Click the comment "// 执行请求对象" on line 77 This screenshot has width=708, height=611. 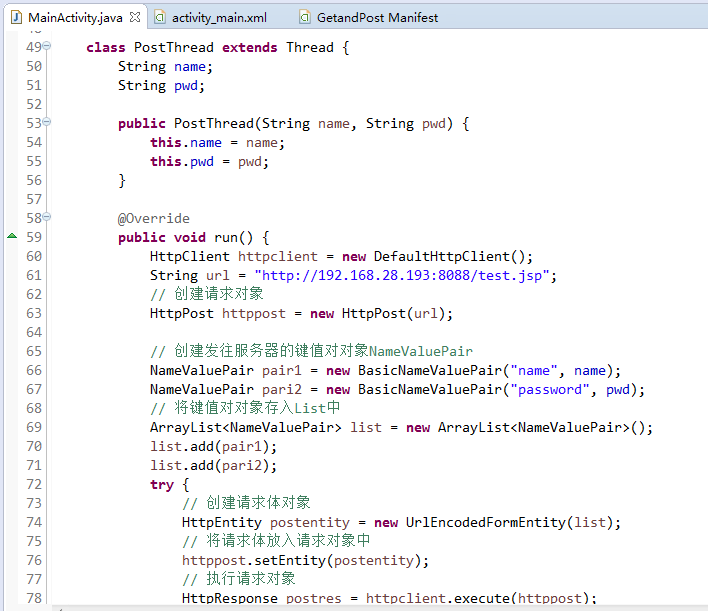coord(238,578)
